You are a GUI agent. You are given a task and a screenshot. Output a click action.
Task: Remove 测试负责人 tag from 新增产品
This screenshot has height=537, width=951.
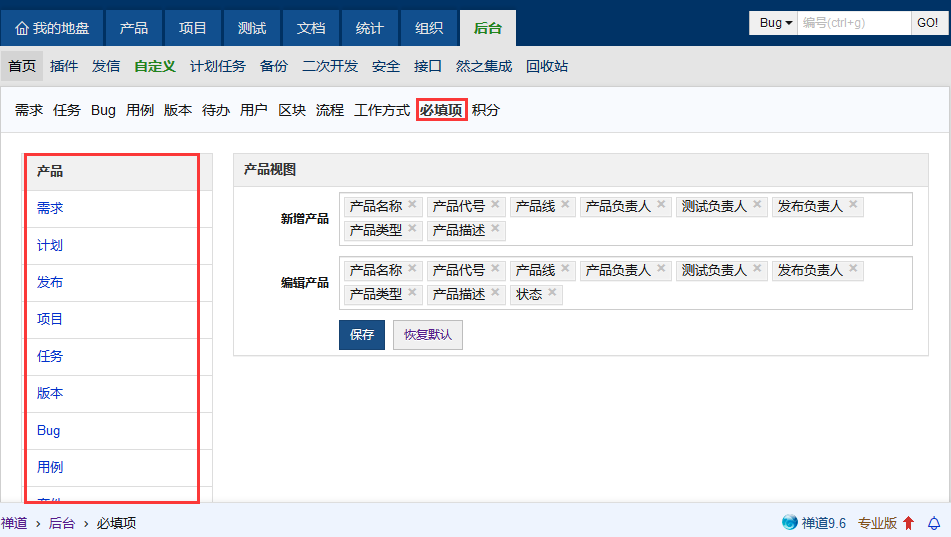coord(757,204)
